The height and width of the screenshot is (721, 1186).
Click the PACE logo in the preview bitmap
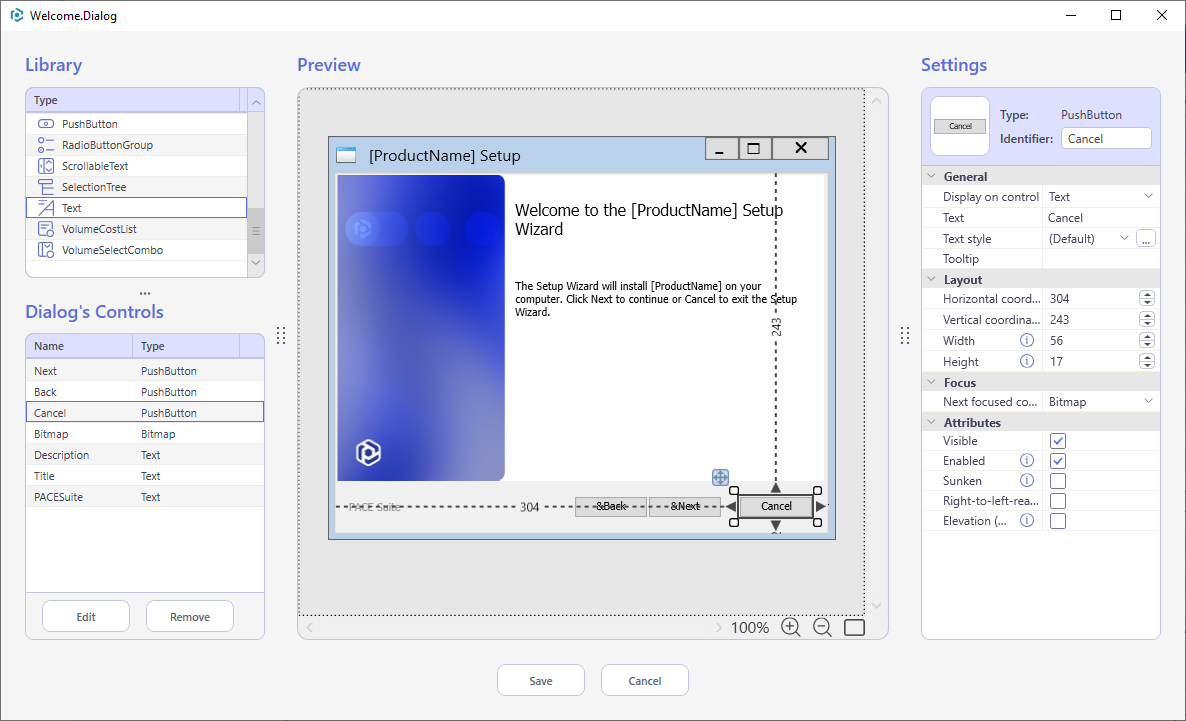368,452
